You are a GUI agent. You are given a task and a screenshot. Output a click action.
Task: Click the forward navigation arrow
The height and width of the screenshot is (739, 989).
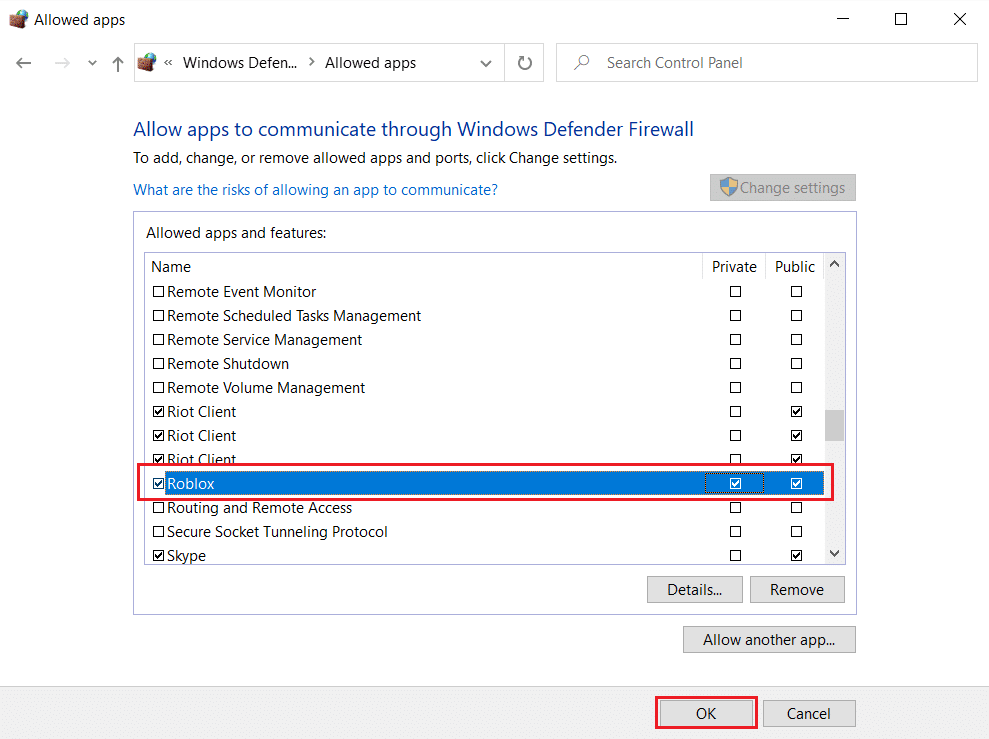pyautogui.click(x=62, y=62)
